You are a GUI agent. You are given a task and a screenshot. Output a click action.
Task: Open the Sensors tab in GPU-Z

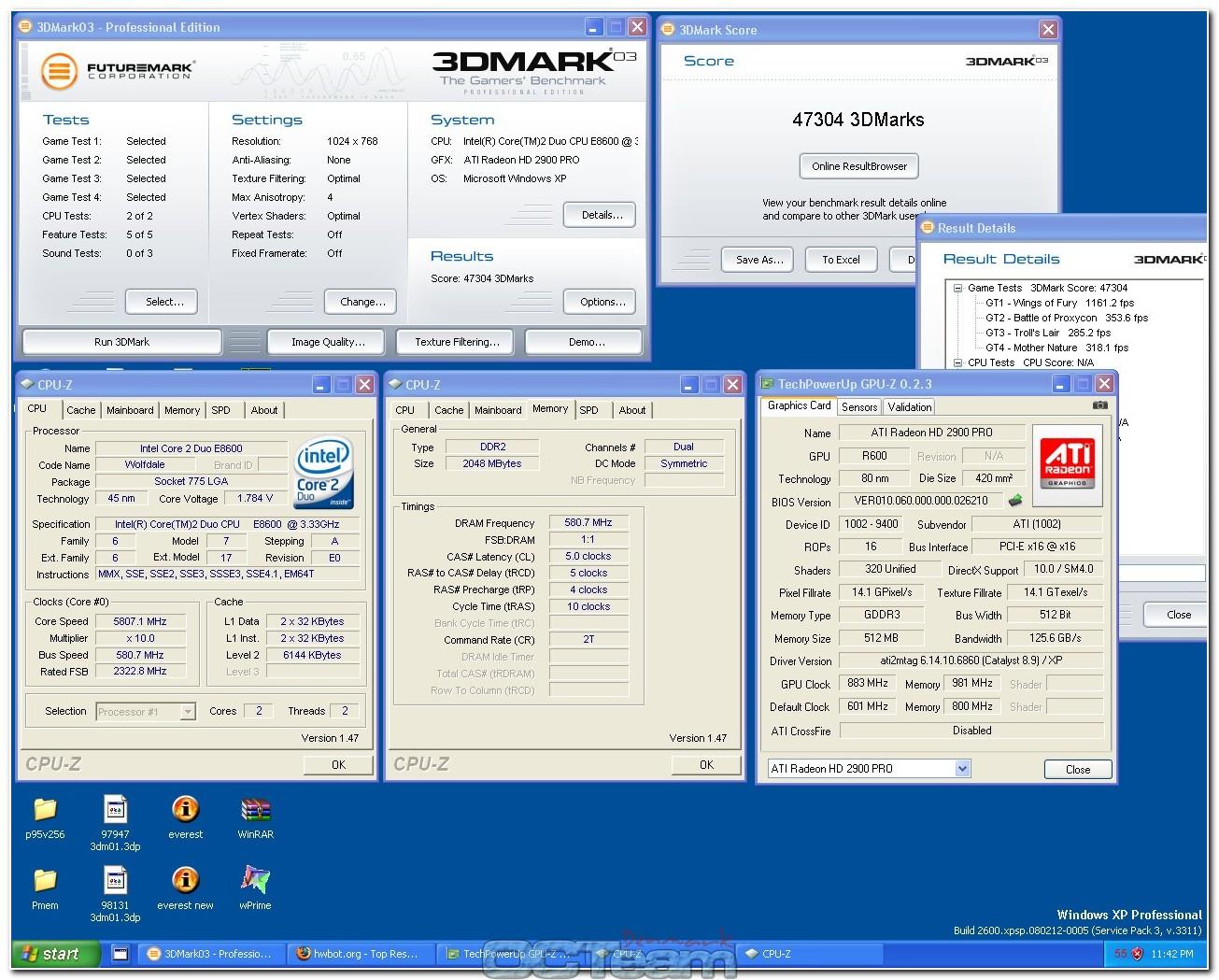point(859,407)
